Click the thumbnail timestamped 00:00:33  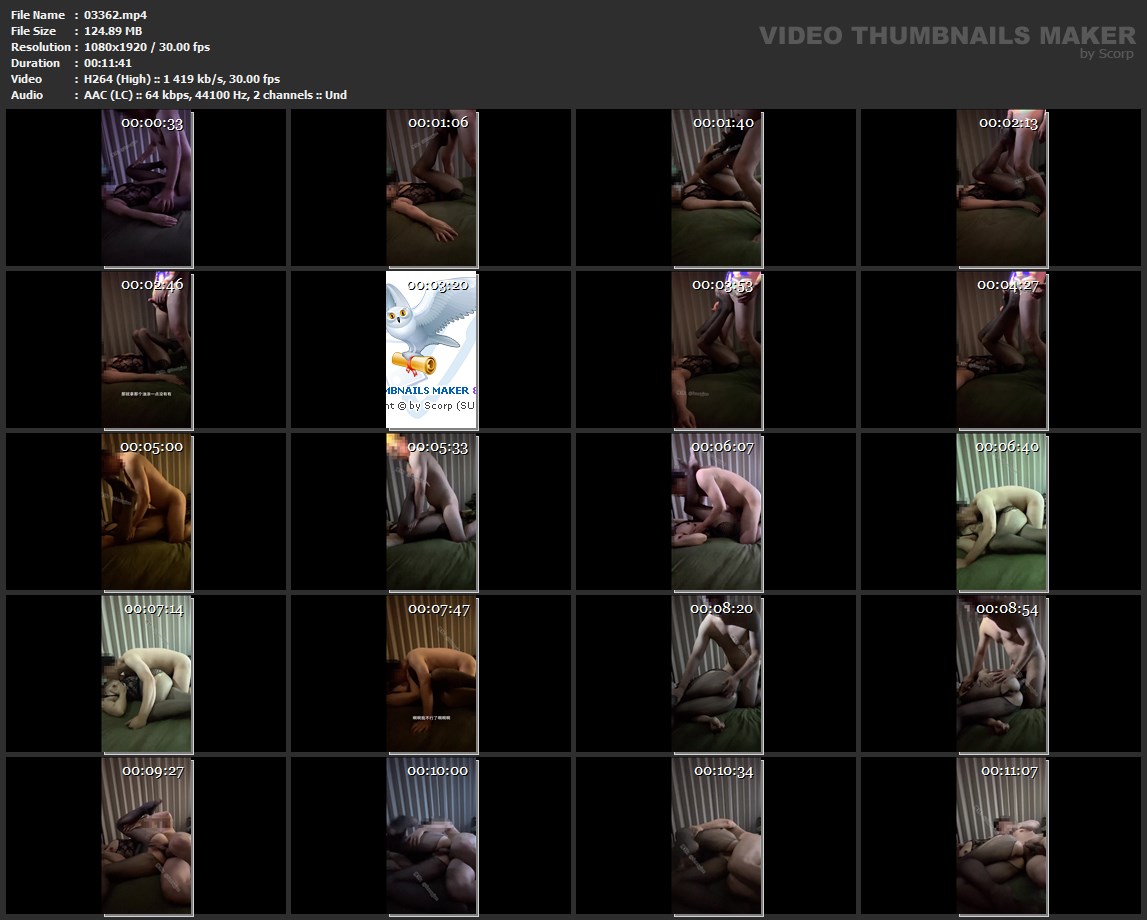[147, 188]
